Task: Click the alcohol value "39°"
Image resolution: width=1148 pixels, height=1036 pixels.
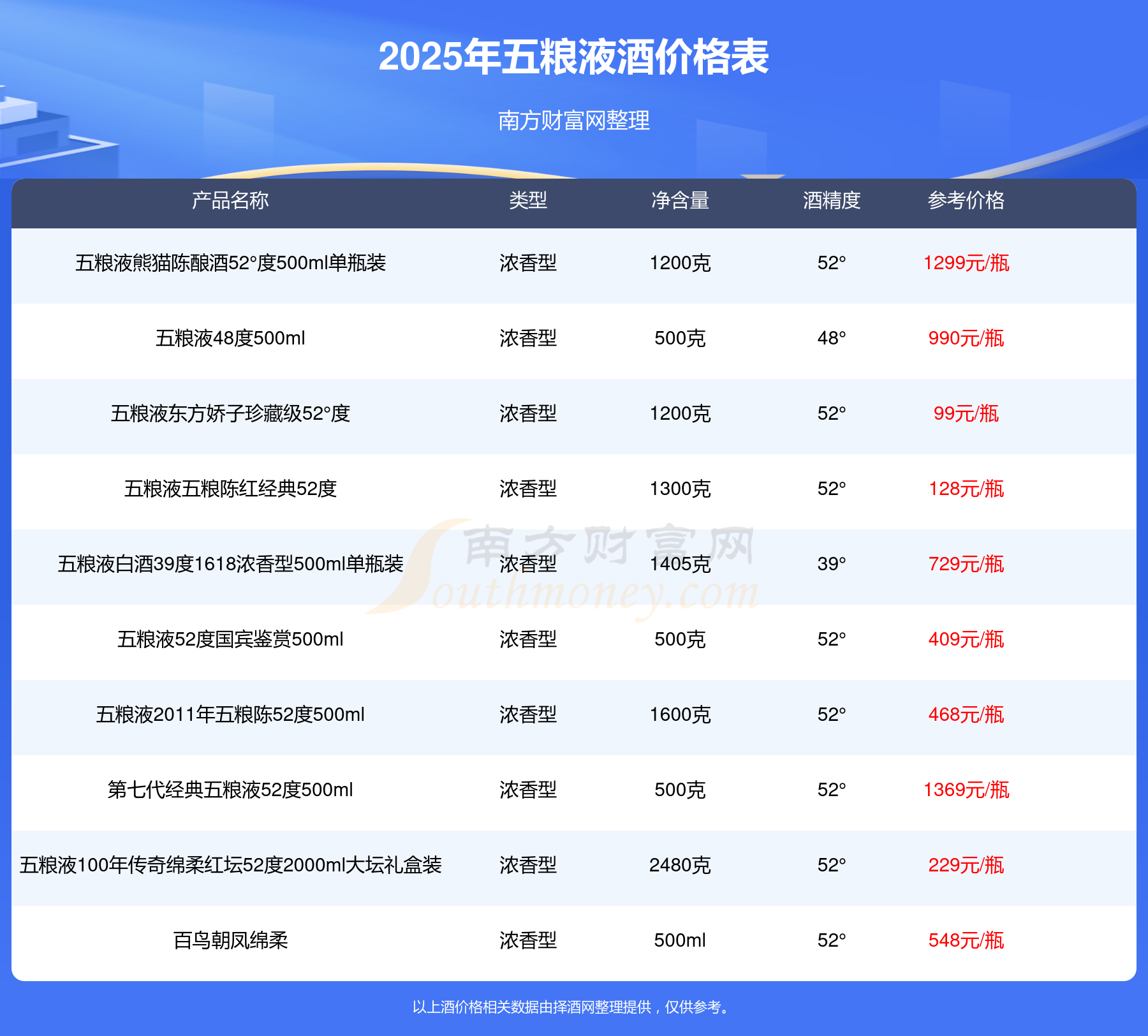Action: 832,564
